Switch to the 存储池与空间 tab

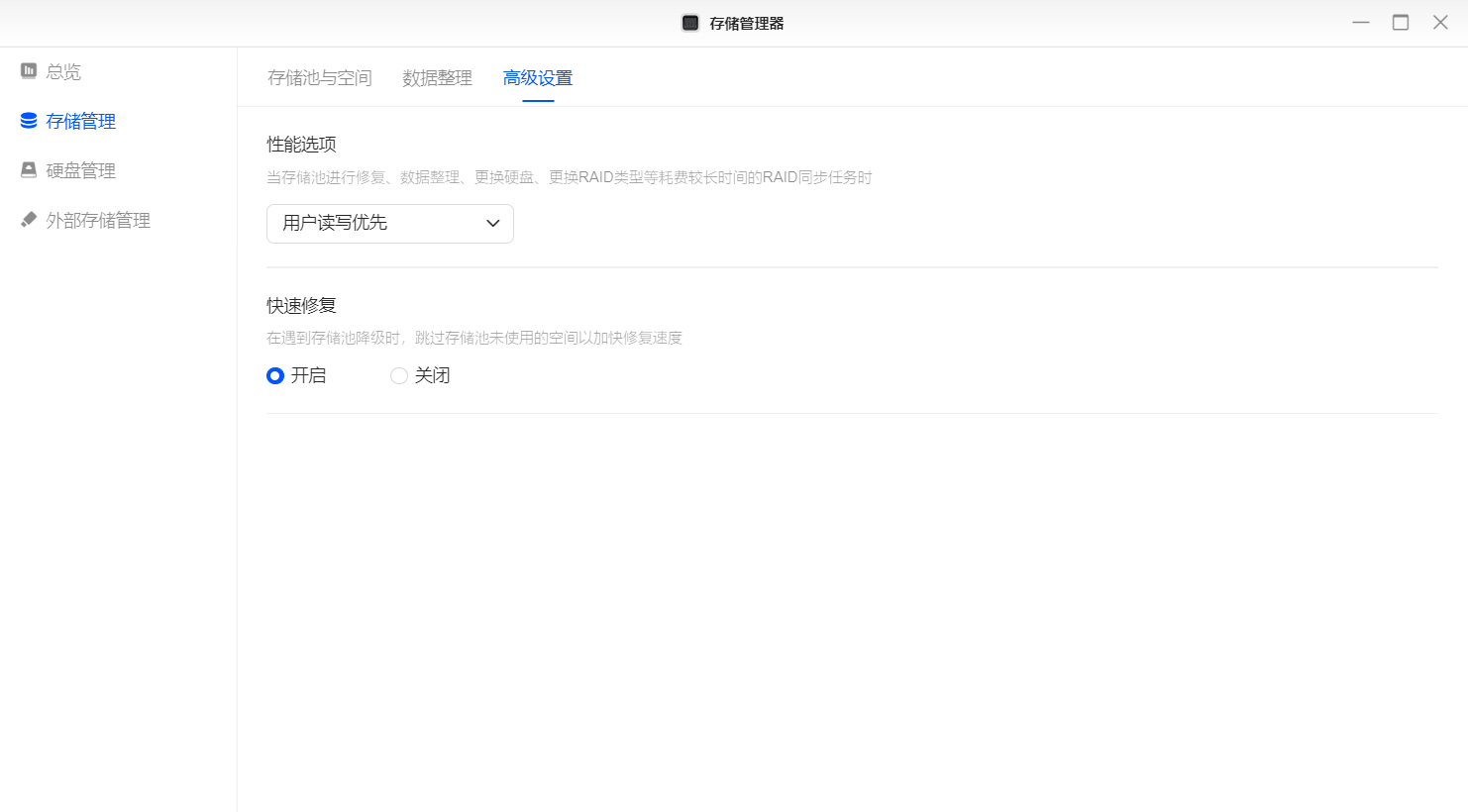320,77
